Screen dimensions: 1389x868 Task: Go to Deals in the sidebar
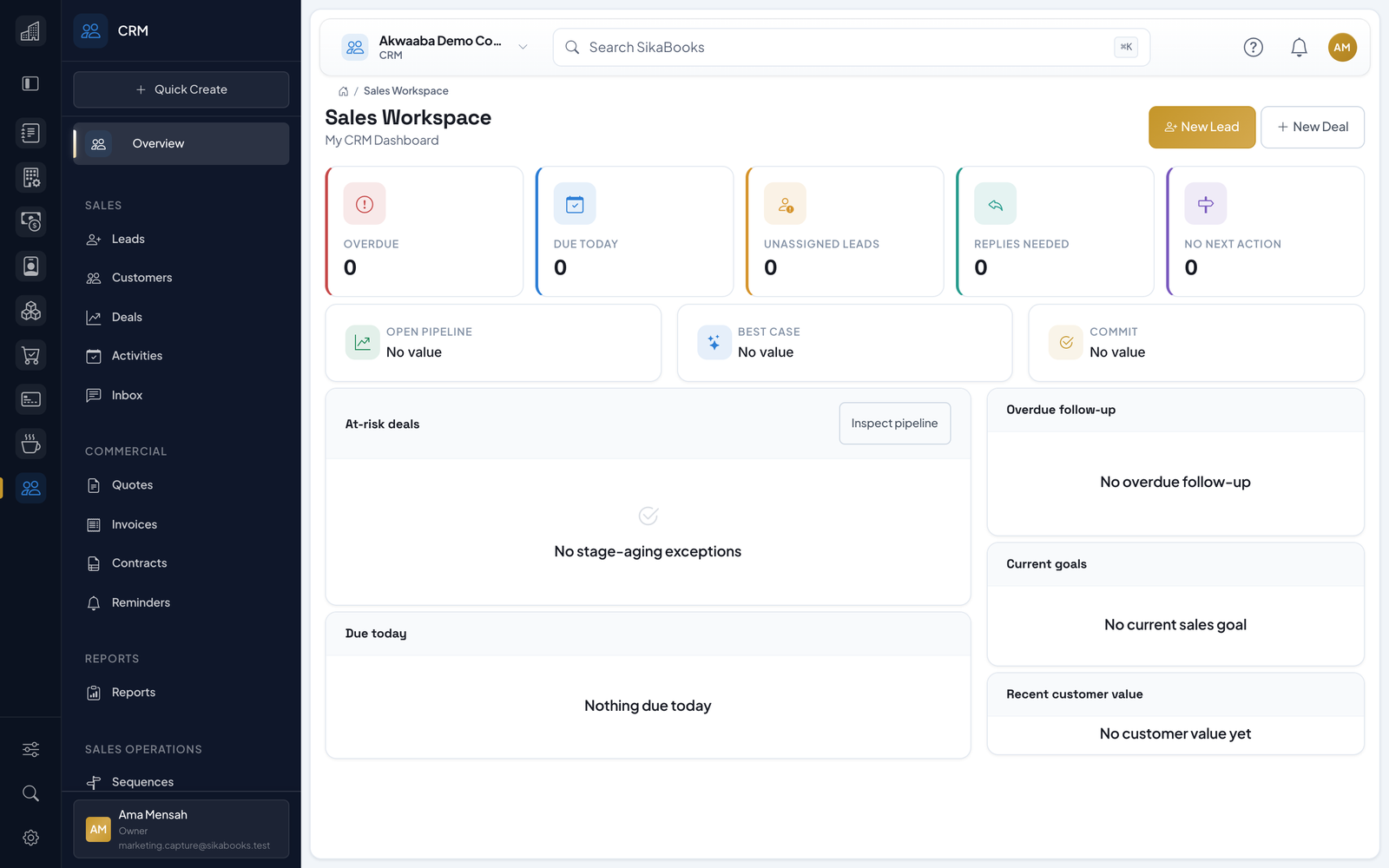tap(181, 317)
